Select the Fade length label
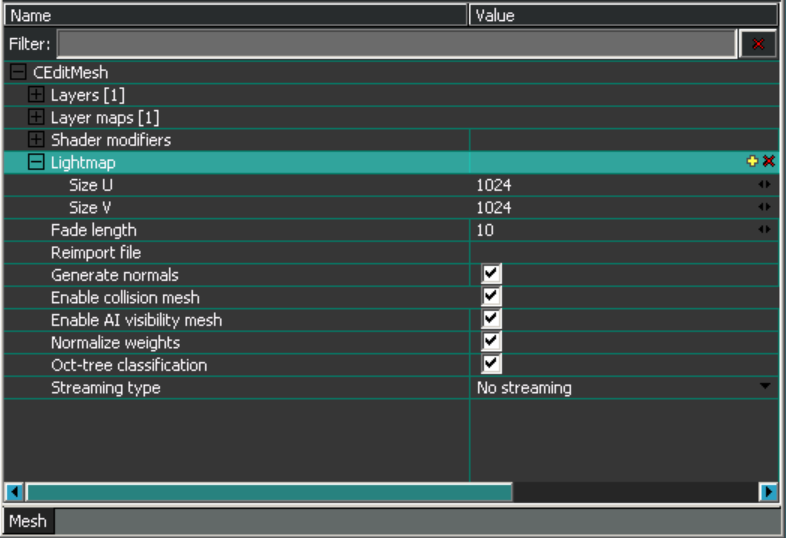 [x=94, y=230]
